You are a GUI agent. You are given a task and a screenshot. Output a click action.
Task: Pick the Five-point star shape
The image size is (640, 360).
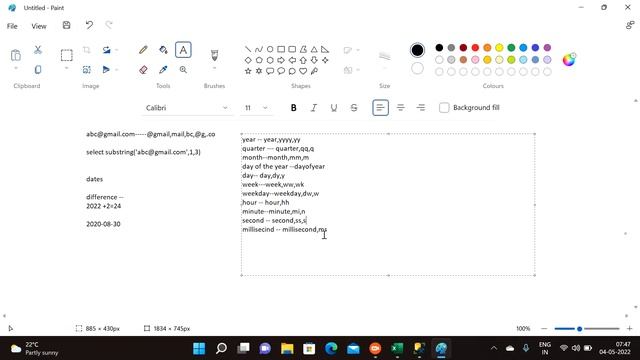point(248,71)
